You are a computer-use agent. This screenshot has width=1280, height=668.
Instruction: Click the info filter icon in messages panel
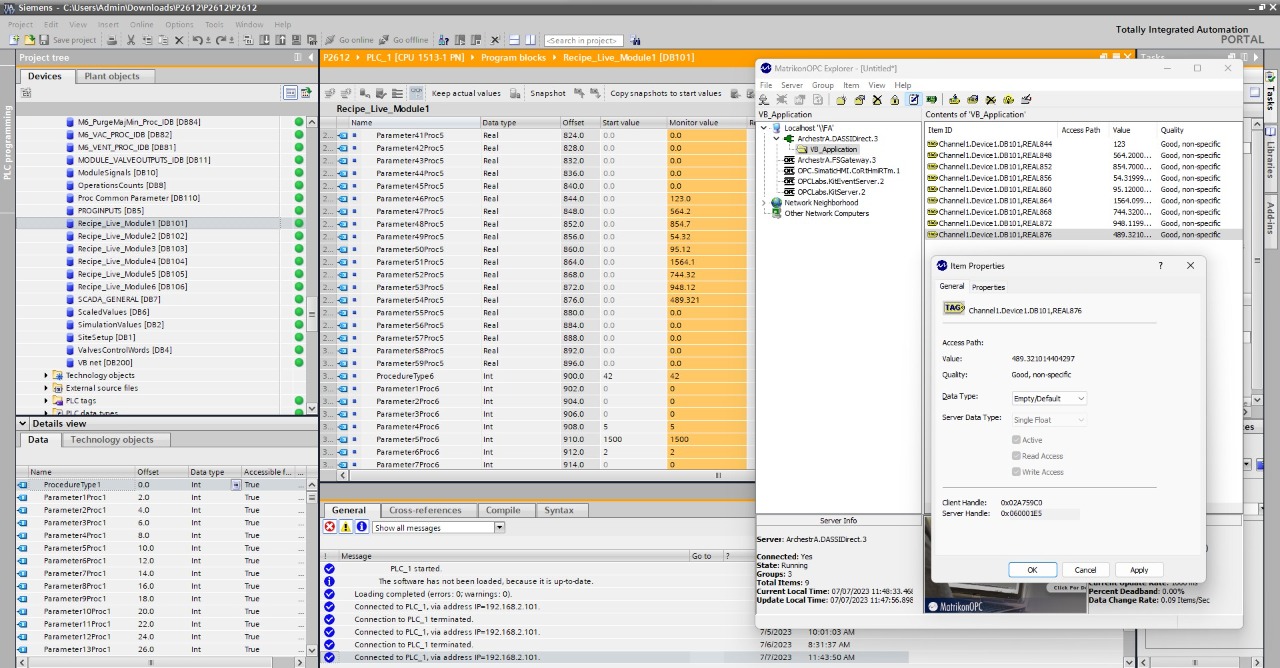(361, 527)
